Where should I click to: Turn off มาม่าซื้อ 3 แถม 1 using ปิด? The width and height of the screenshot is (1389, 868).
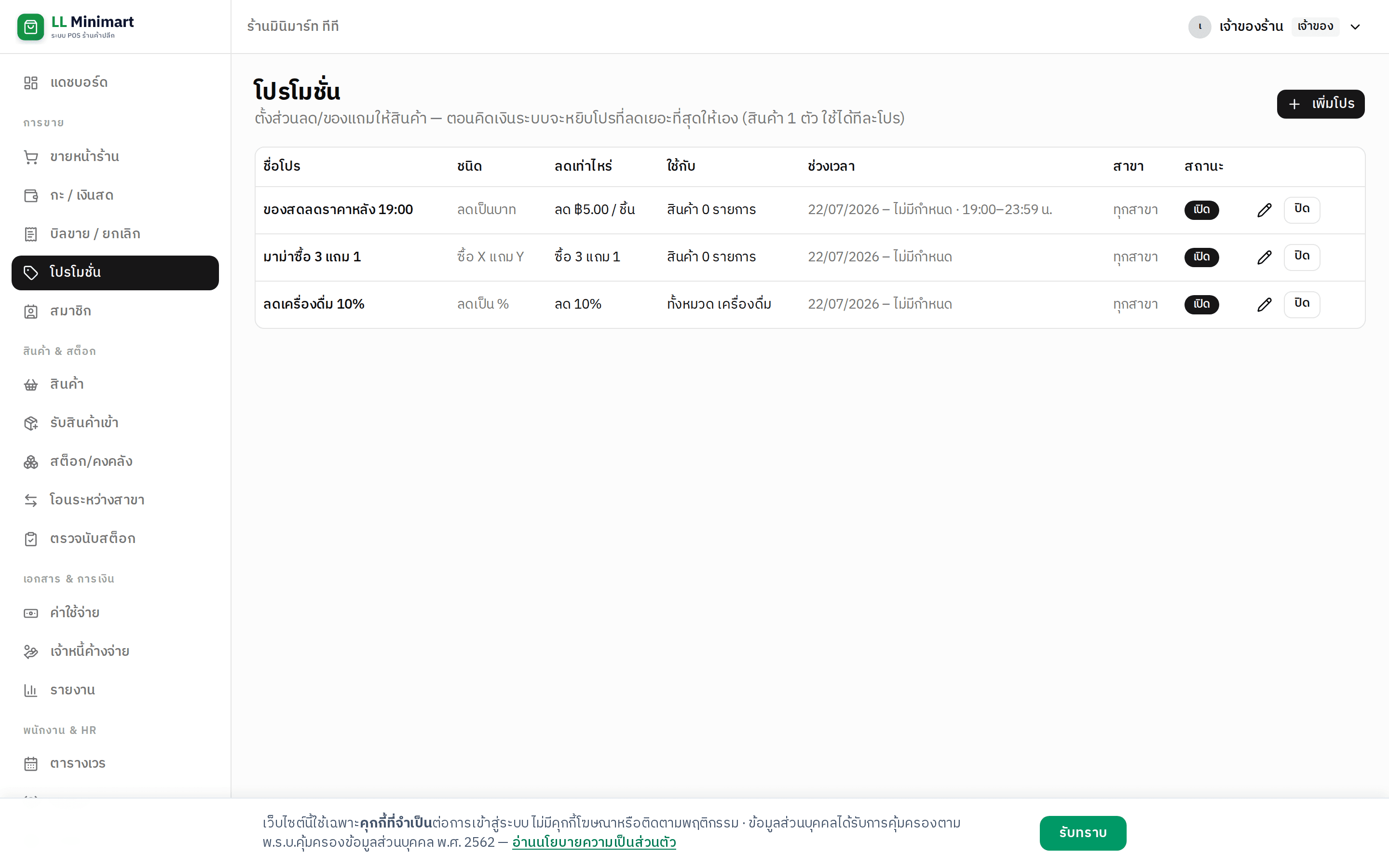coord(1301,257)
